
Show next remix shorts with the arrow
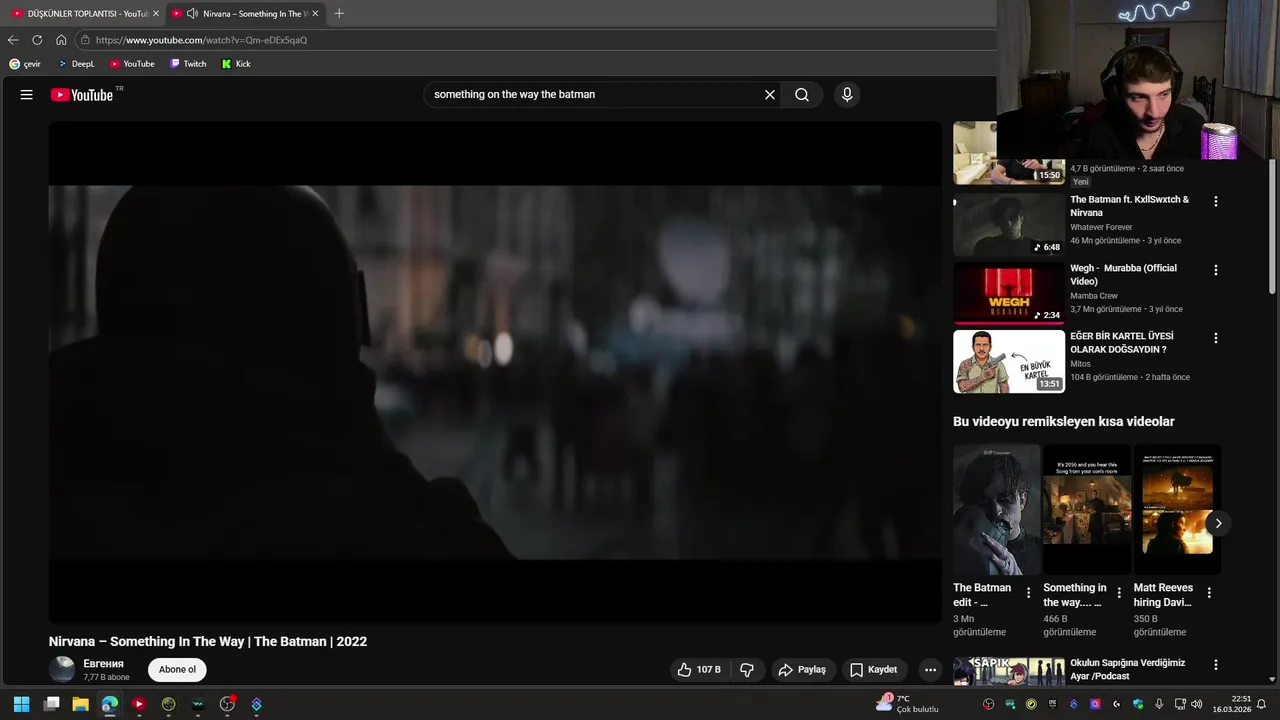1218,523
